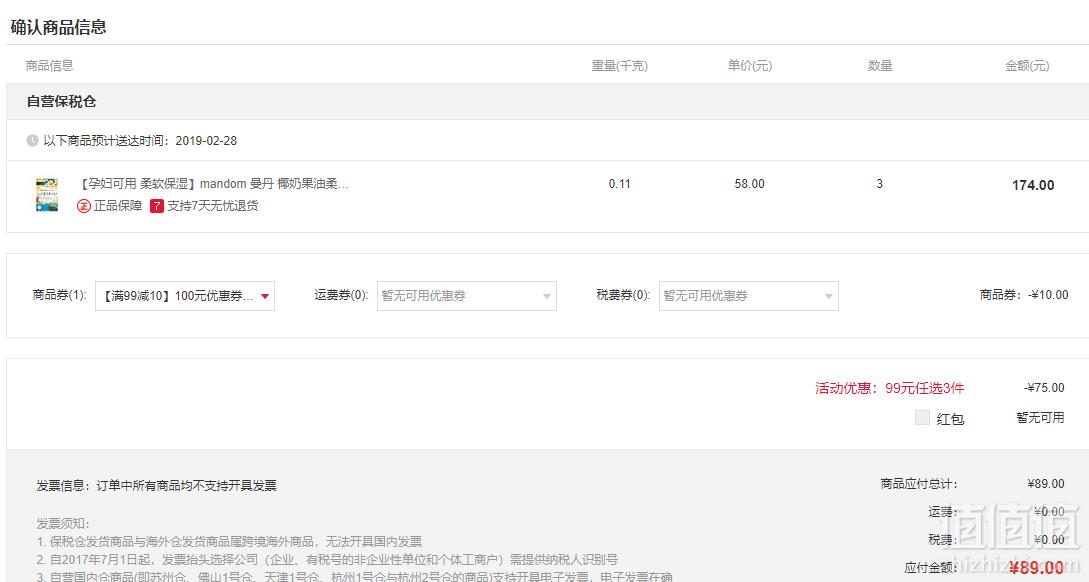1089x582 pixels.
Task: Click the 金额(元) column header
Action: pyautogui.click(x=1027, y=65)
